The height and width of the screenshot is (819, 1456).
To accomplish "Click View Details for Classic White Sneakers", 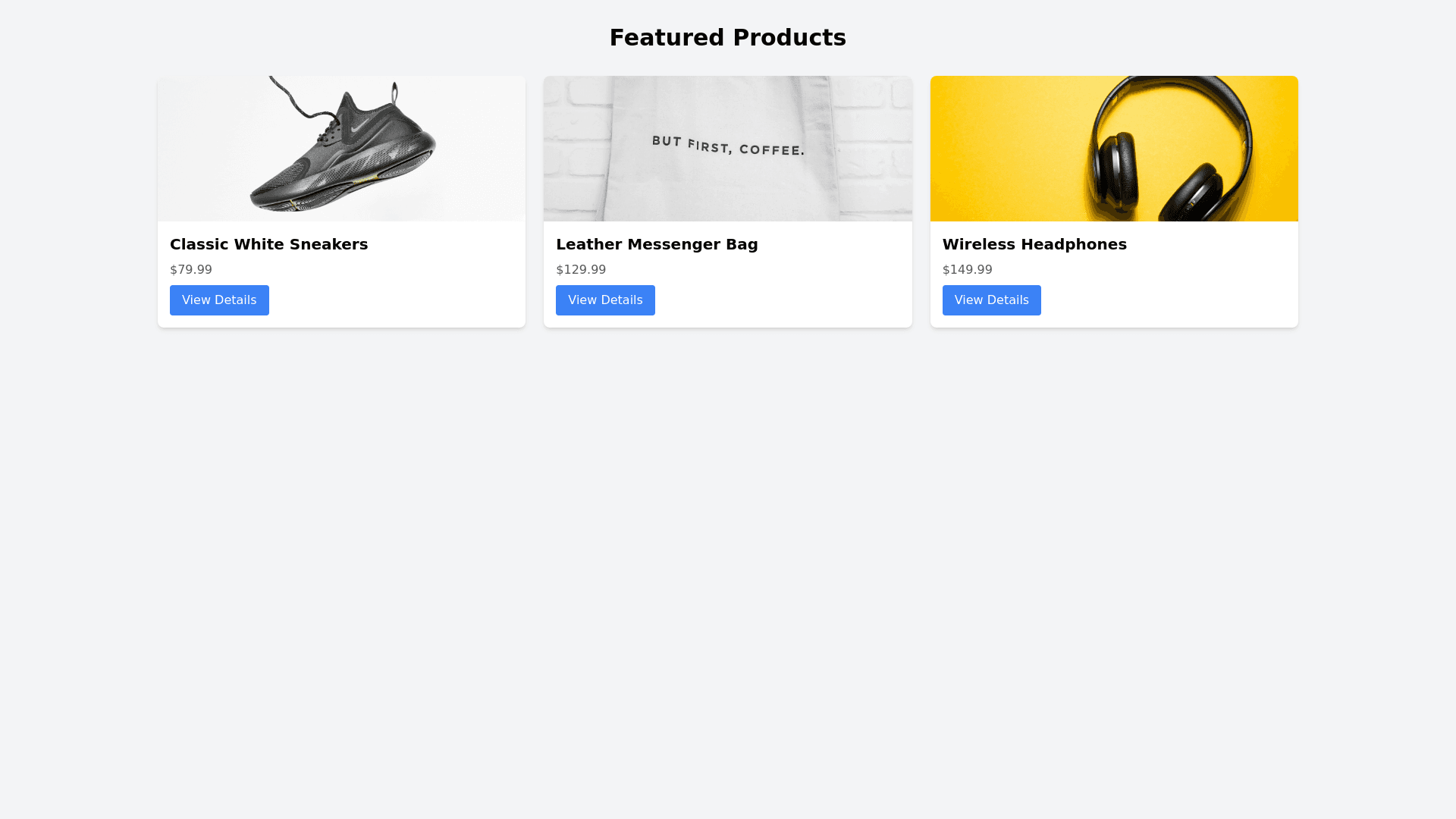I will pyautogui.click(x=219, y=300).
